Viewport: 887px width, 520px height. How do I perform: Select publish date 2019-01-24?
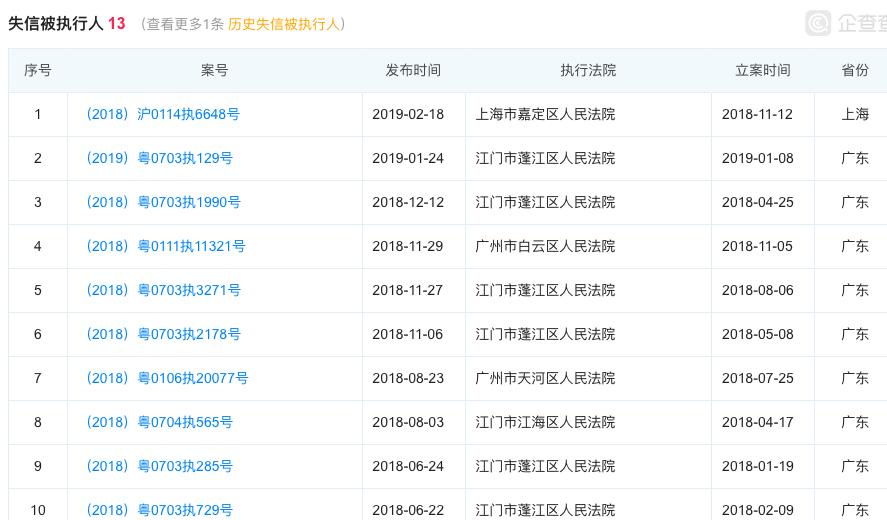click(x=408, y=158)
